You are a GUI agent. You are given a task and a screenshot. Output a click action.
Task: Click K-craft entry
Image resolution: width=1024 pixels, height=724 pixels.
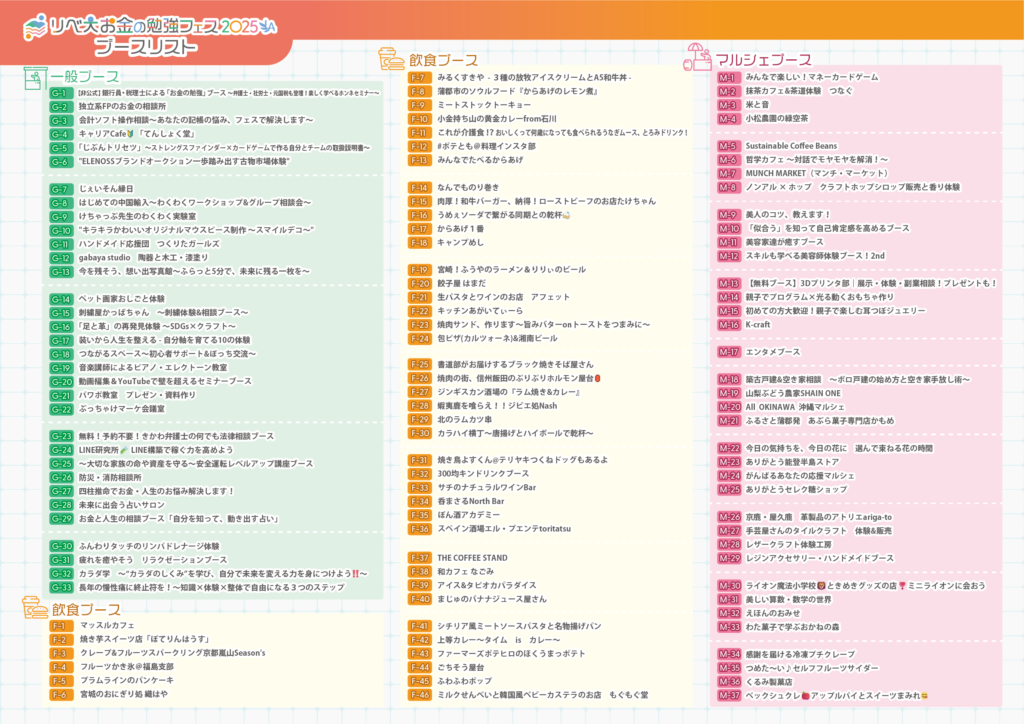[x=744, y=324]
